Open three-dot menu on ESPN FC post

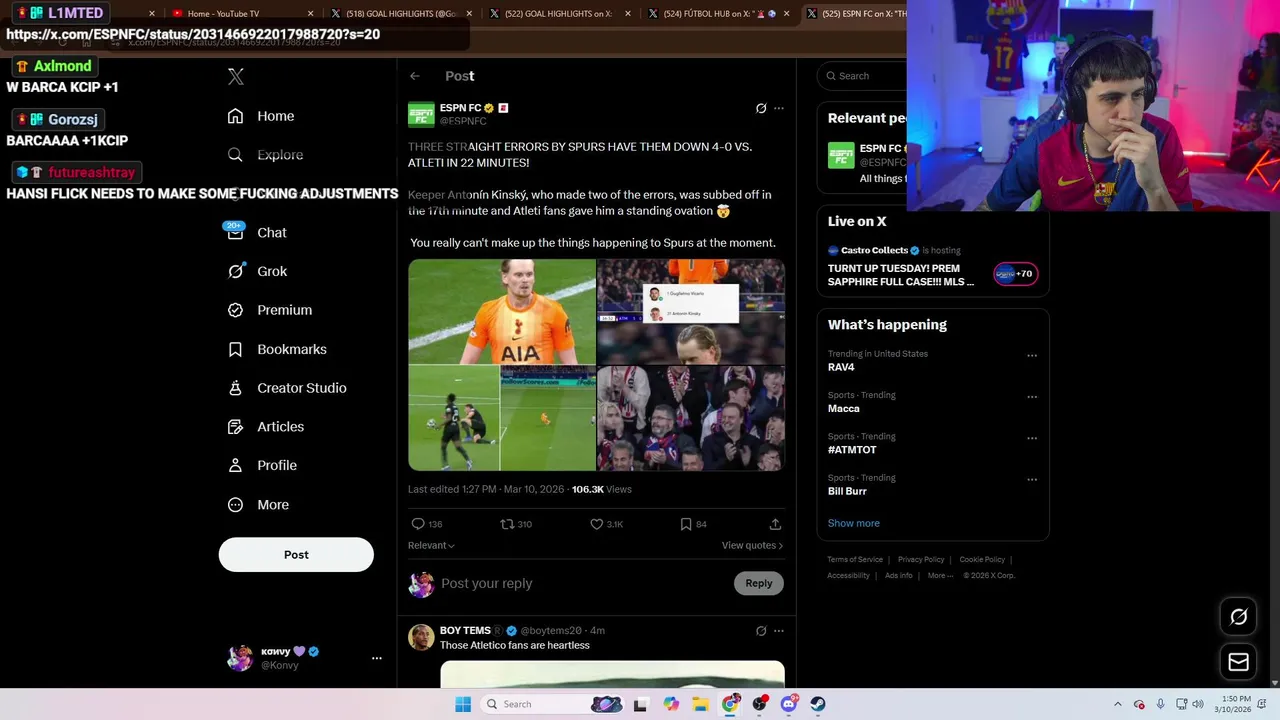[x=779, y=108]
